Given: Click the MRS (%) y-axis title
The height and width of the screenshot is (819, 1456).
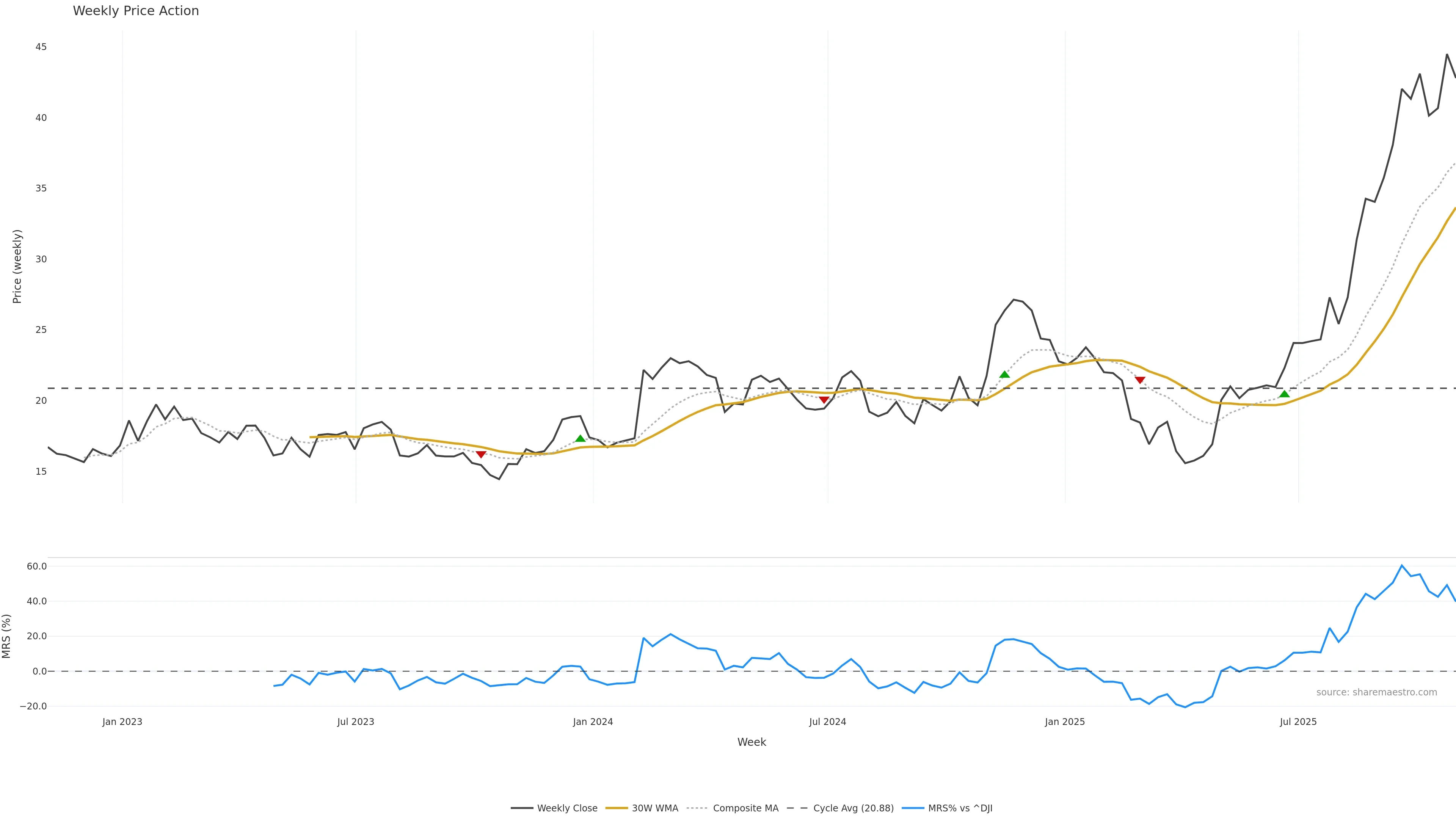Looking at the screenshot, I should pyautogui.click(x=7, y=636).
